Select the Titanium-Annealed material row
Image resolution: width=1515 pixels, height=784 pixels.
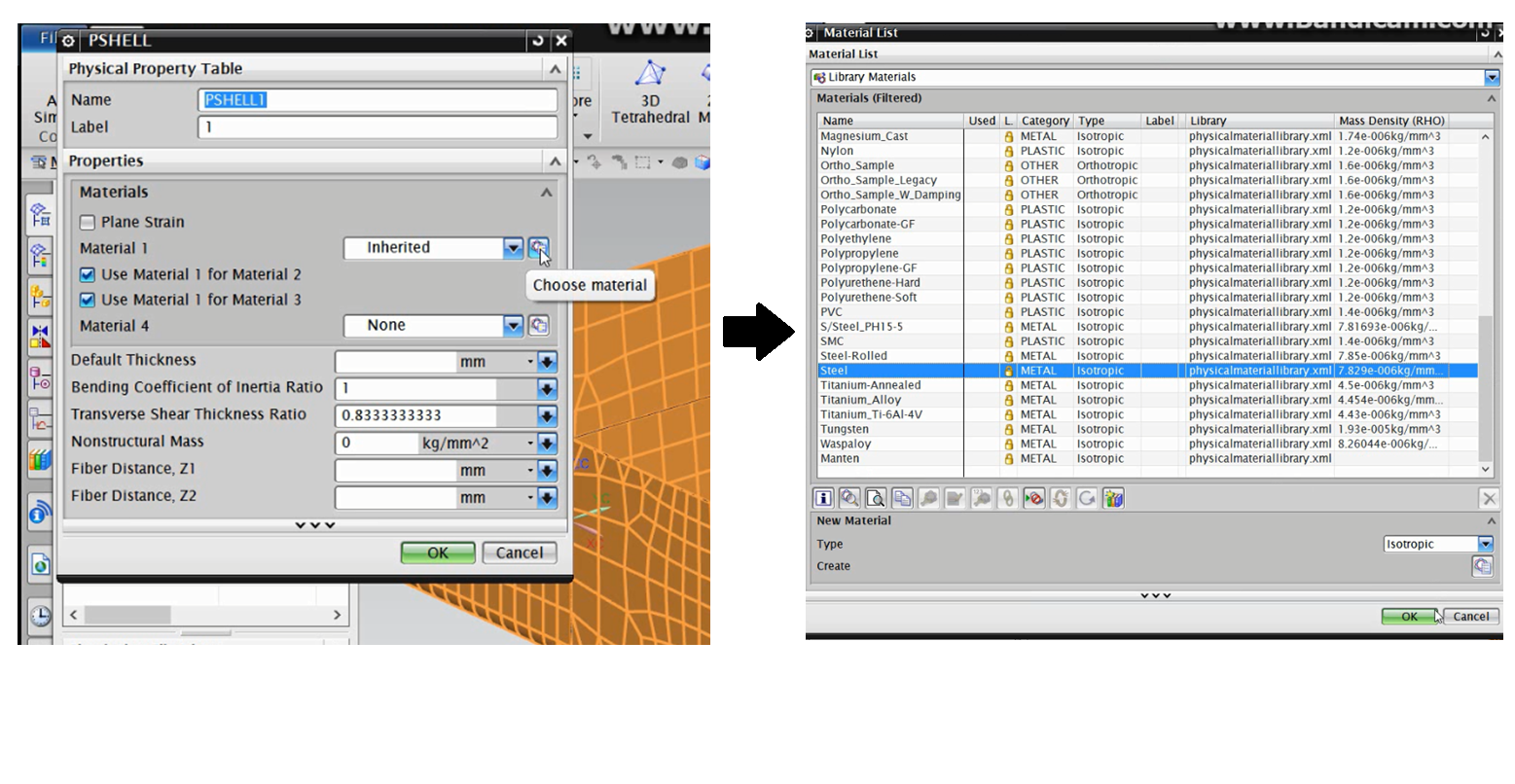(1147, 385)
